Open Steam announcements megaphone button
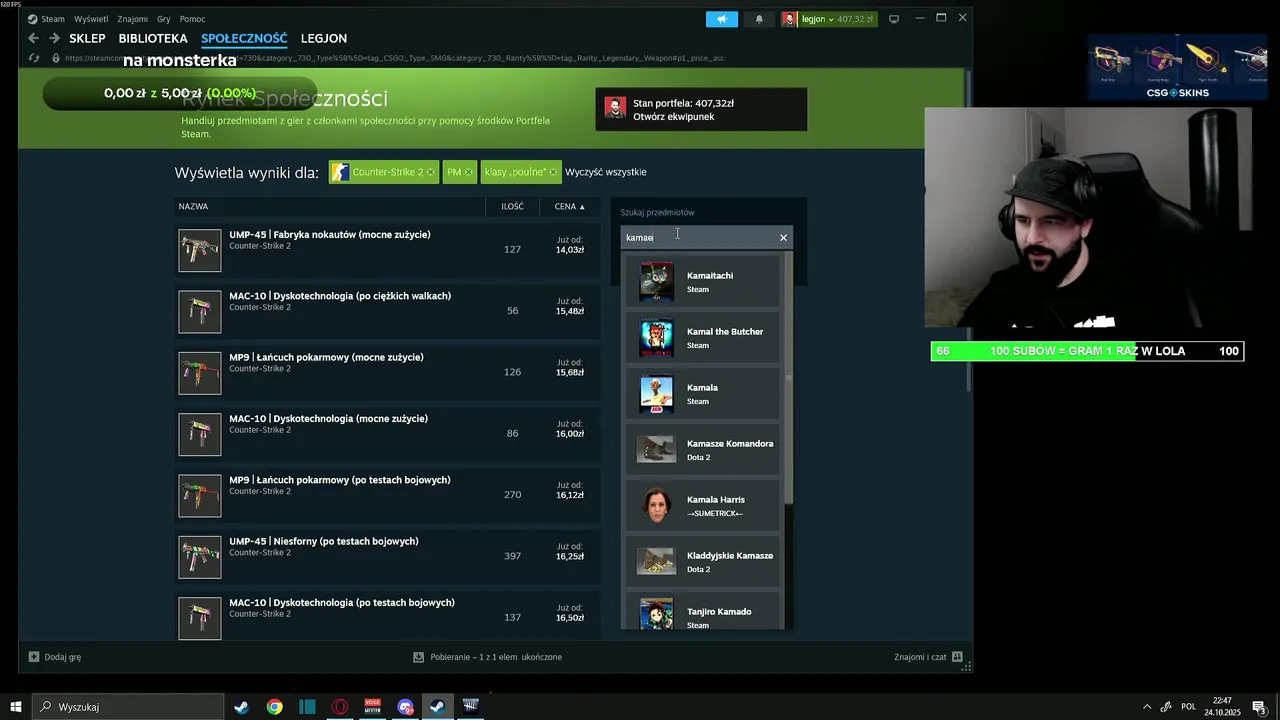Image resolution: width=1280 pixels, height=720 pixels. coord(721,19)
